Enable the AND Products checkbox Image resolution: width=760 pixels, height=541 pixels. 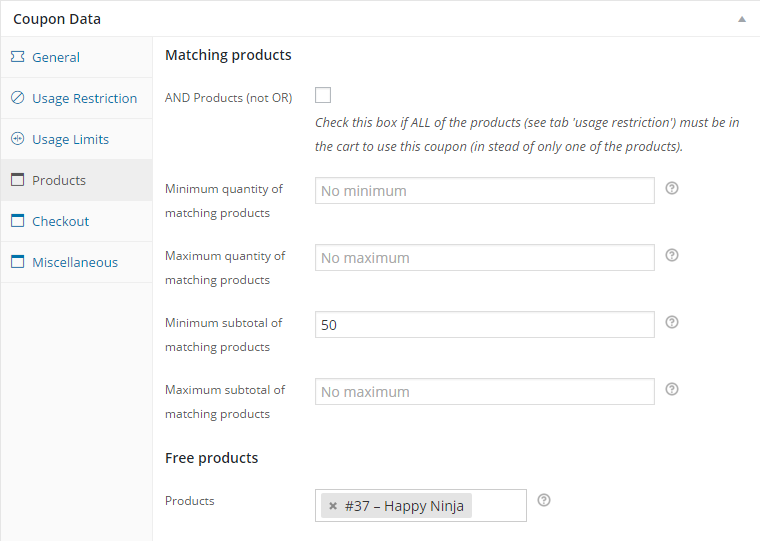click(x=323, y=95)
